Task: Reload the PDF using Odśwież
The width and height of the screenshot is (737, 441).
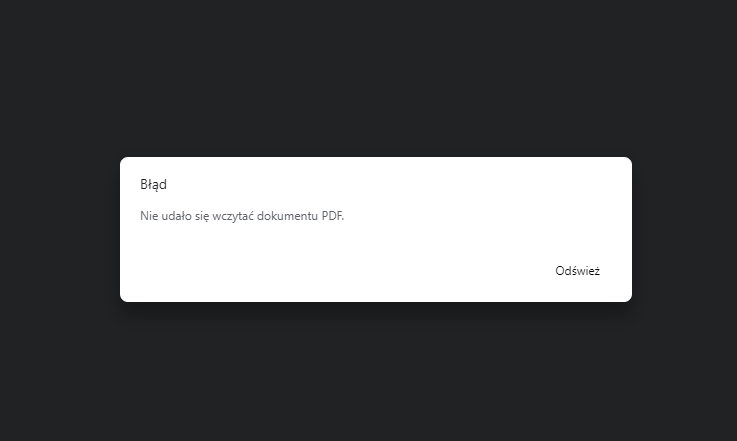Action: [577, 271]
